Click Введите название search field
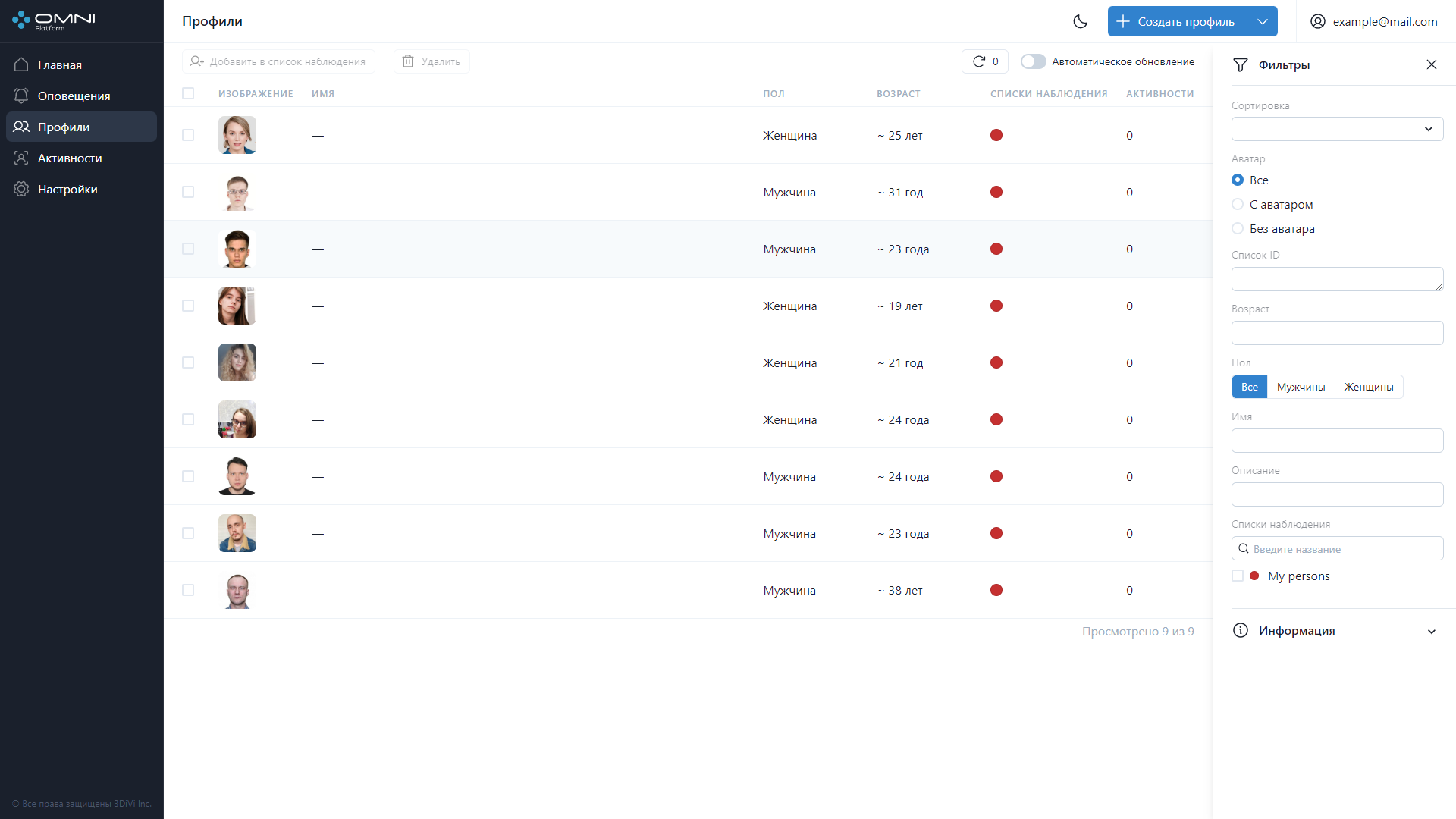 click(x=1337, y=548)
